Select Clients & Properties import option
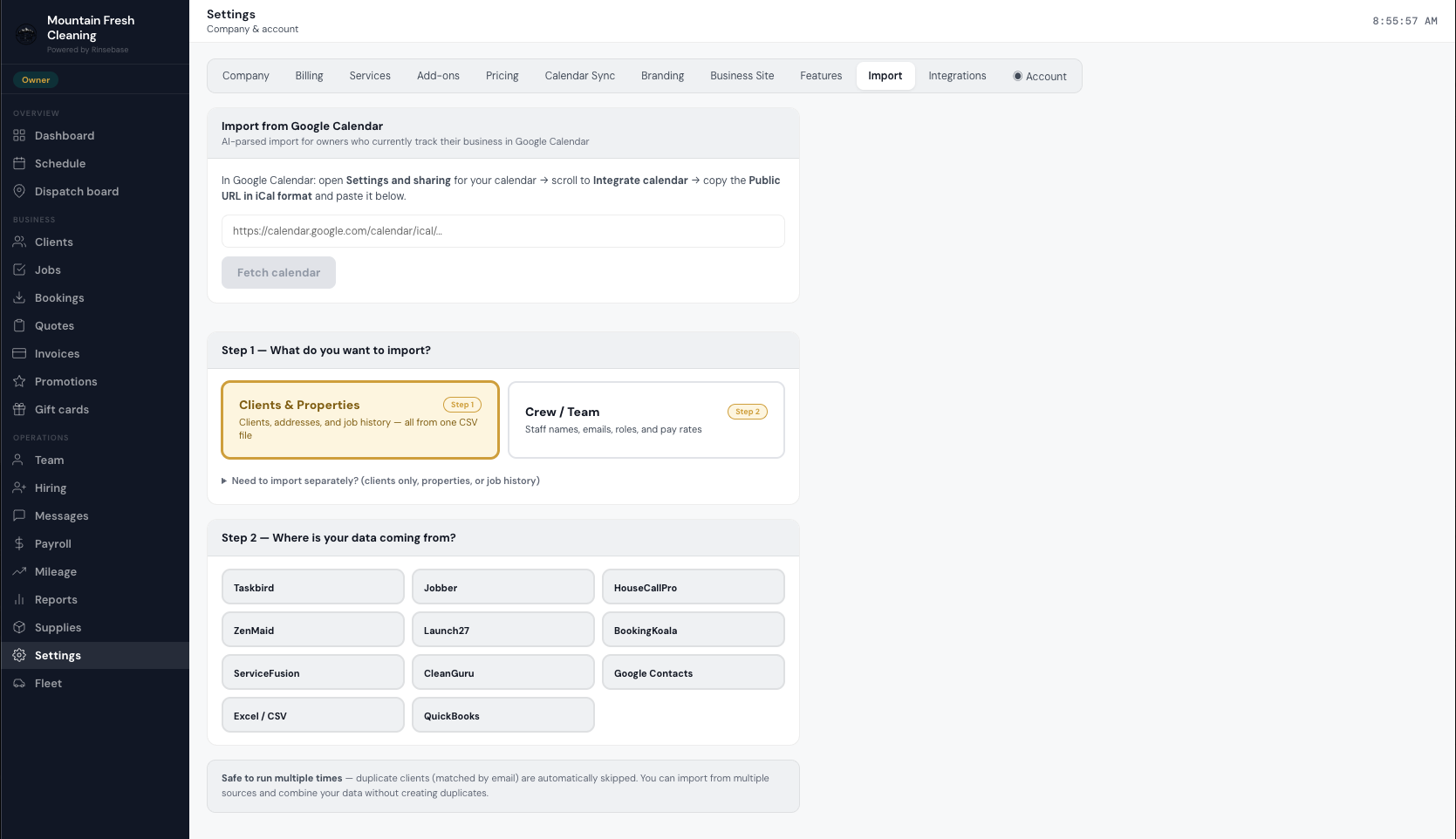 click(x=360, y=419)
